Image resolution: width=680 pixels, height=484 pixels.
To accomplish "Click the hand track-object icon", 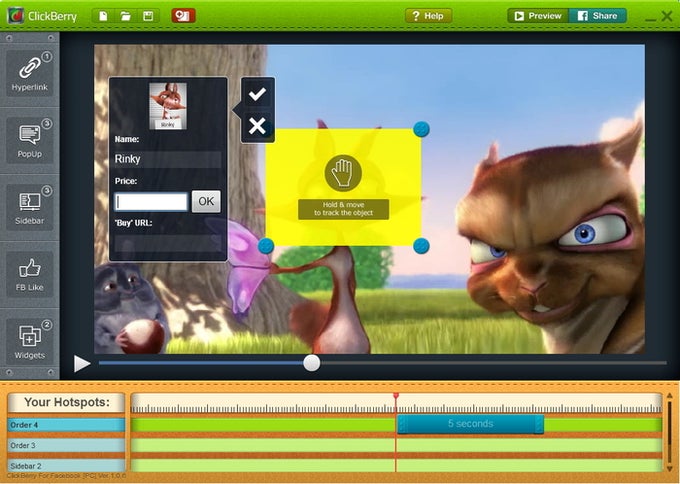I will (x=343, y=173).
